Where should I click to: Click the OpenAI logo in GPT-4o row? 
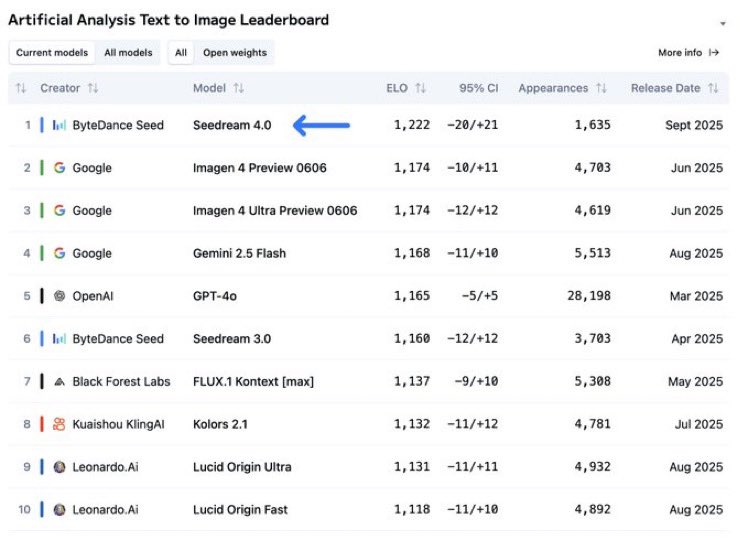(59, 296)
